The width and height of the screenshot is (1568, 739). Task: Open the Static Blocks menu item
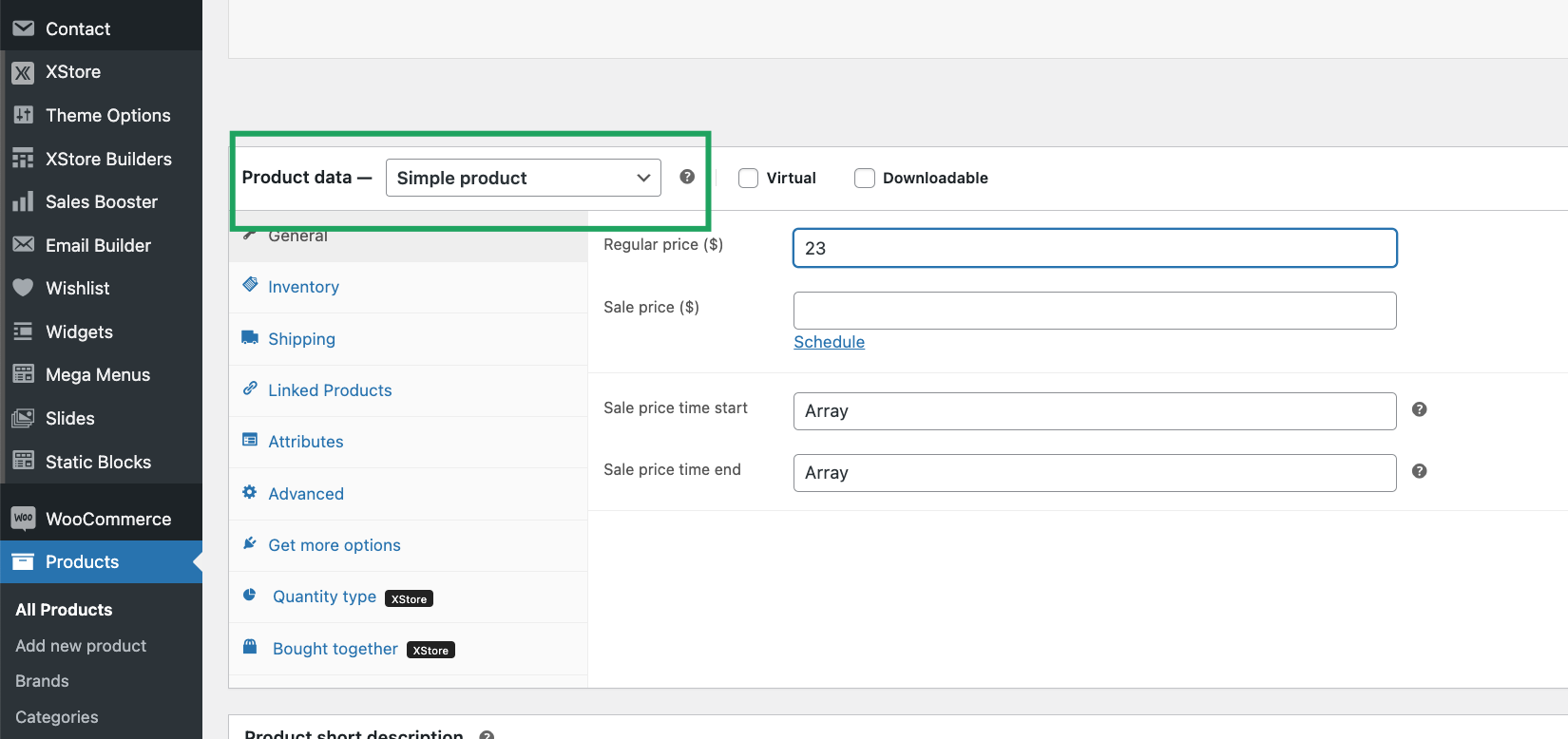pos(101,462)
